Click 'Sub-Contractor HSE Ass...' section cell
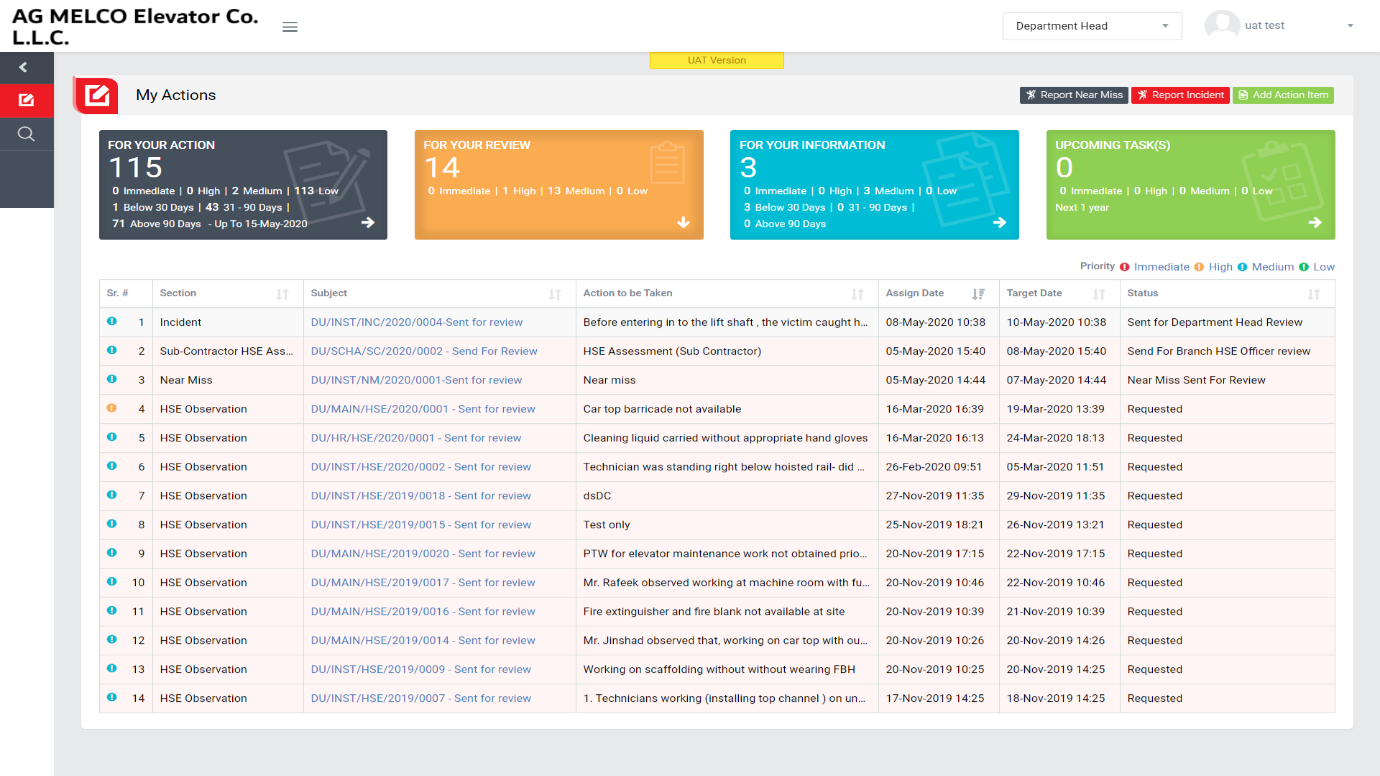 [227, 351]
